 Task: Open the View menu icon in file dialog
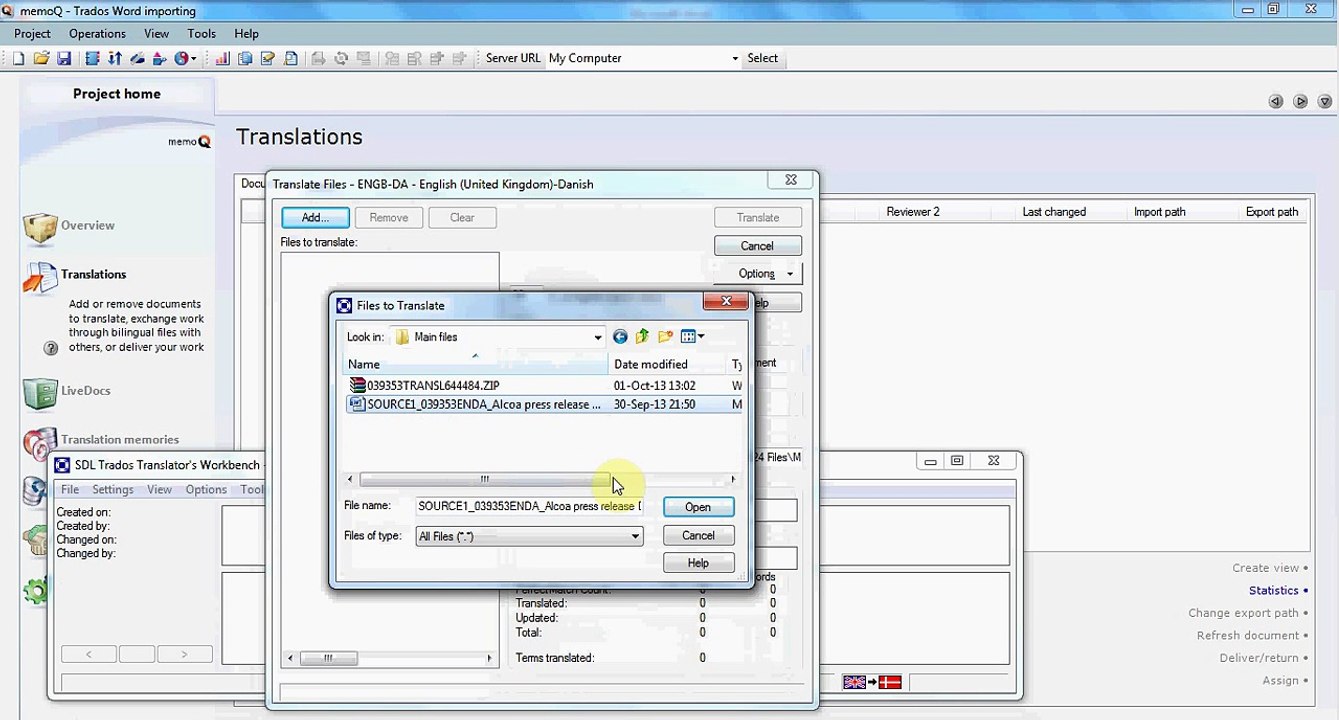[x=692, y=337]
